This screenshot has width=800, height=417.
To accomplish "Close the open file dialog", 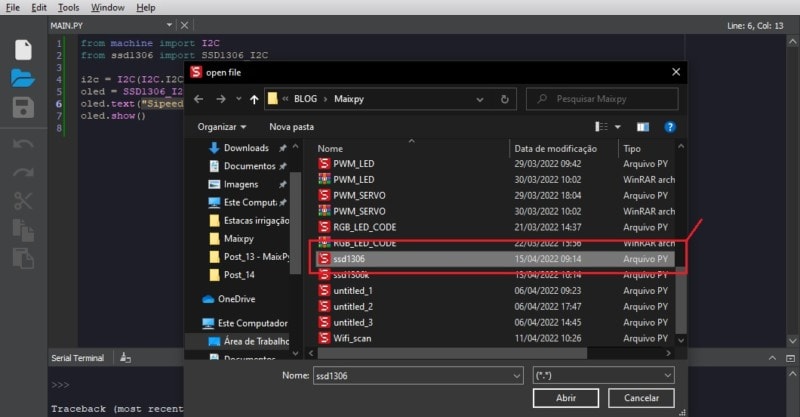I will [x=676, y=72].
